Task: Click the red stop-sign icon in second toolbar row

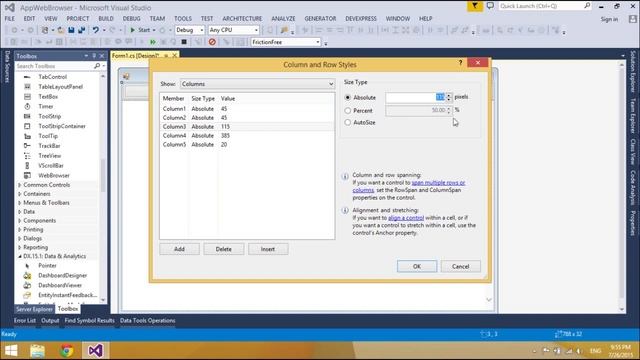Action: (212, 42)
